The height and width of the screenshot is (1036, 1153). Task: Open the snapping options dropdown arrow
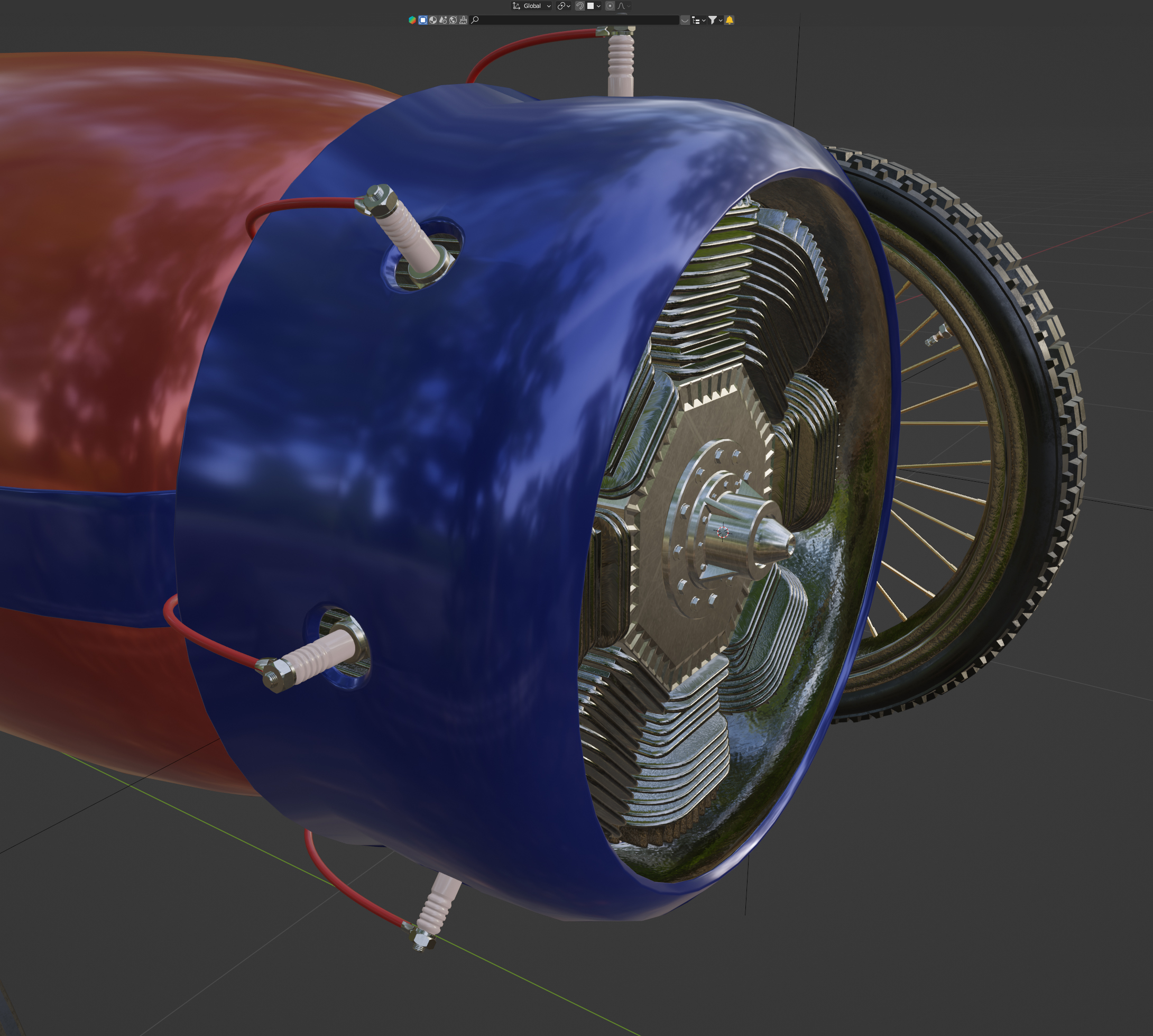[598, 6]
